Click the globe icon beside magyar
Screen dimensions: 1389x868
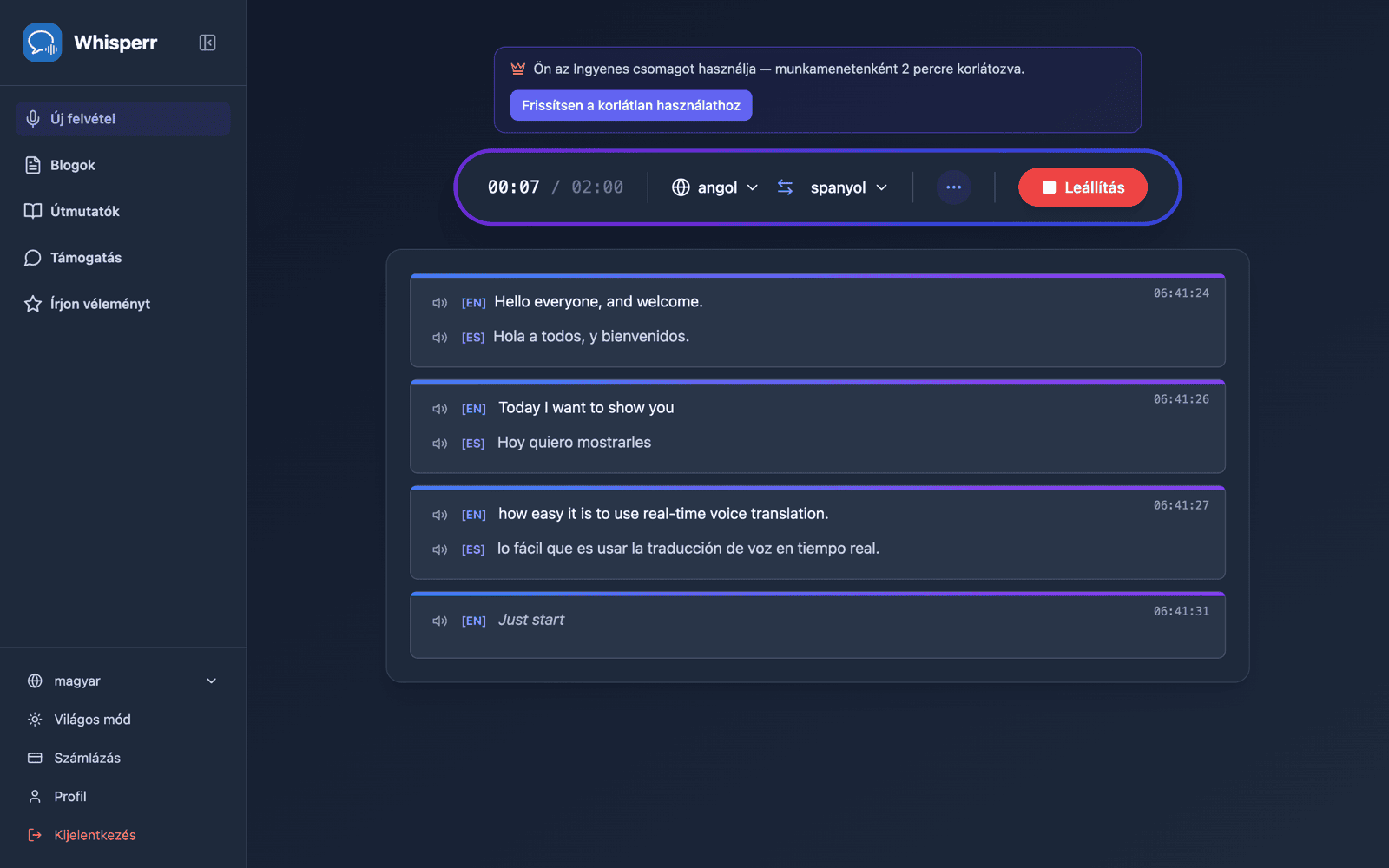click(x=35, y=681)
